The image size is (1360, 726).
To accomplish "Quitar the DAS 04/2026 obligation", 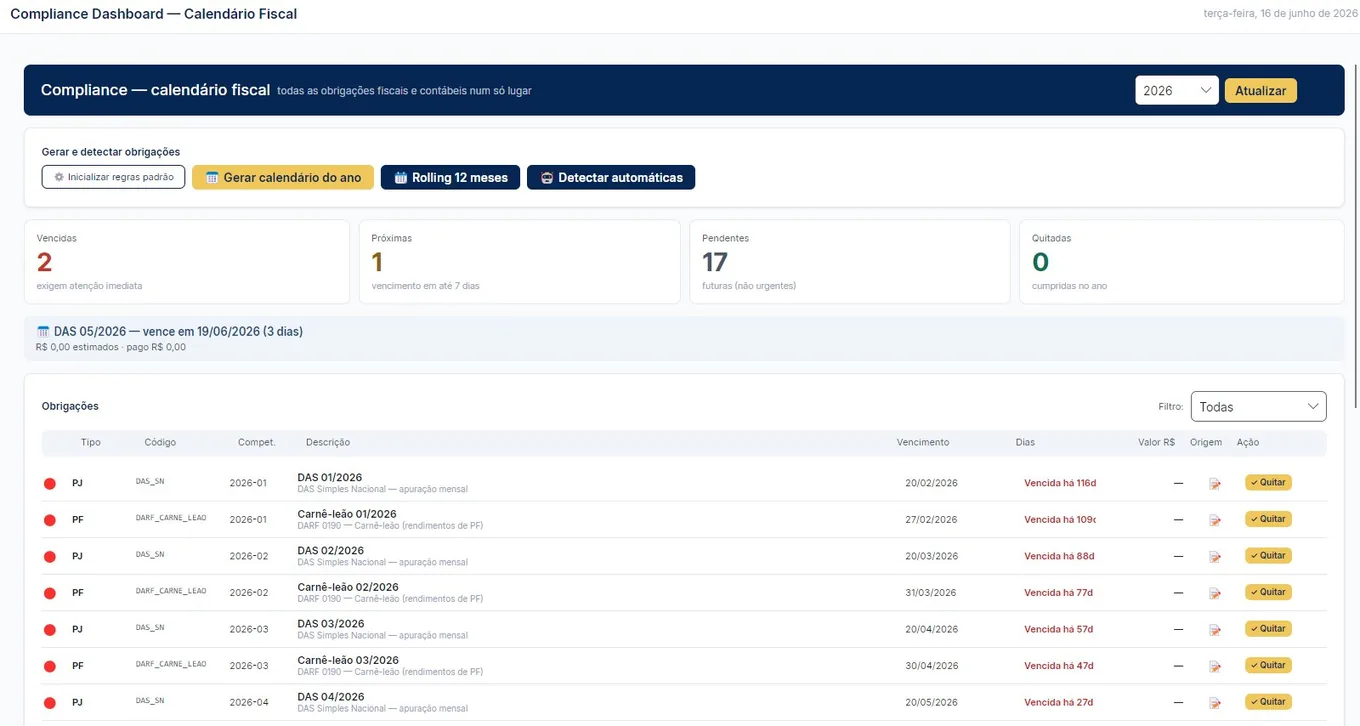I will point(1268,701).
